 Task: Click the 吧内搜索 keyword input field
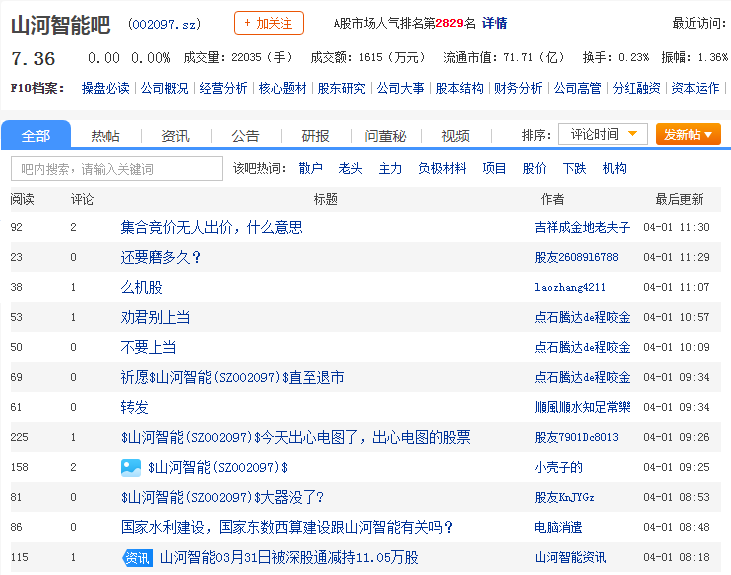click(117, 168)
